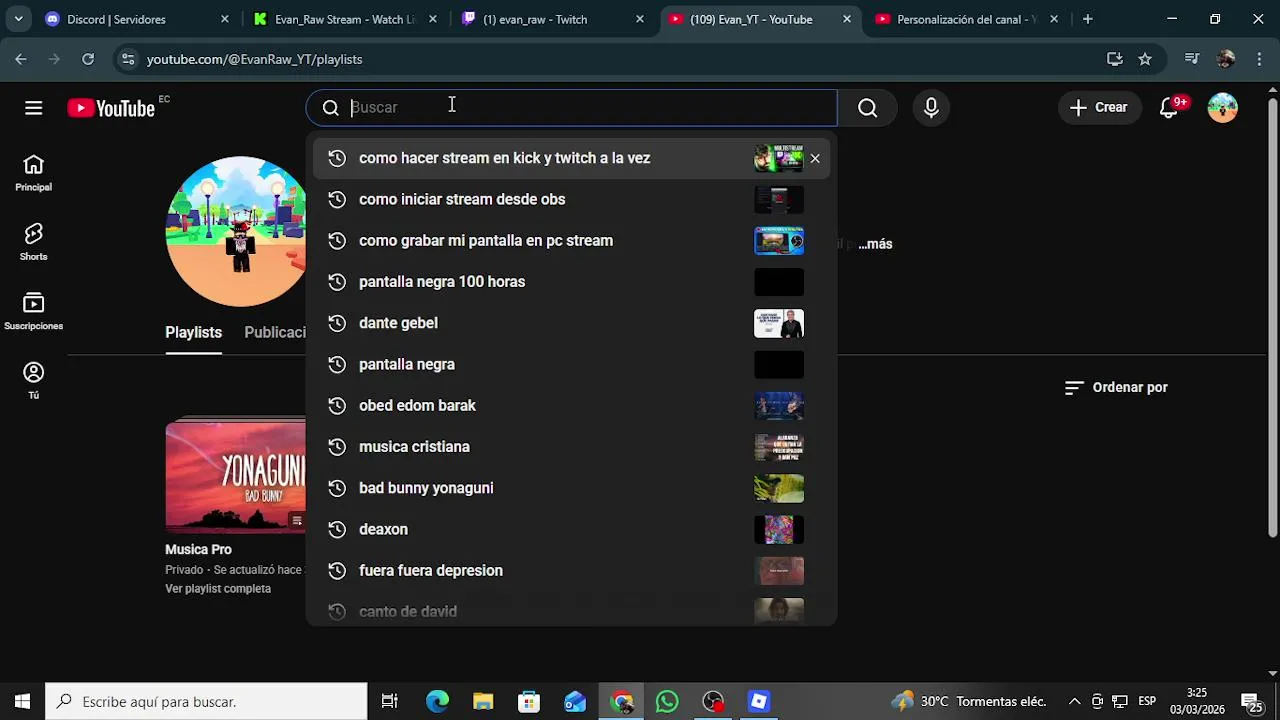
Task: Click history icon beside 'musica cristiana'
Action: (337, 447)
